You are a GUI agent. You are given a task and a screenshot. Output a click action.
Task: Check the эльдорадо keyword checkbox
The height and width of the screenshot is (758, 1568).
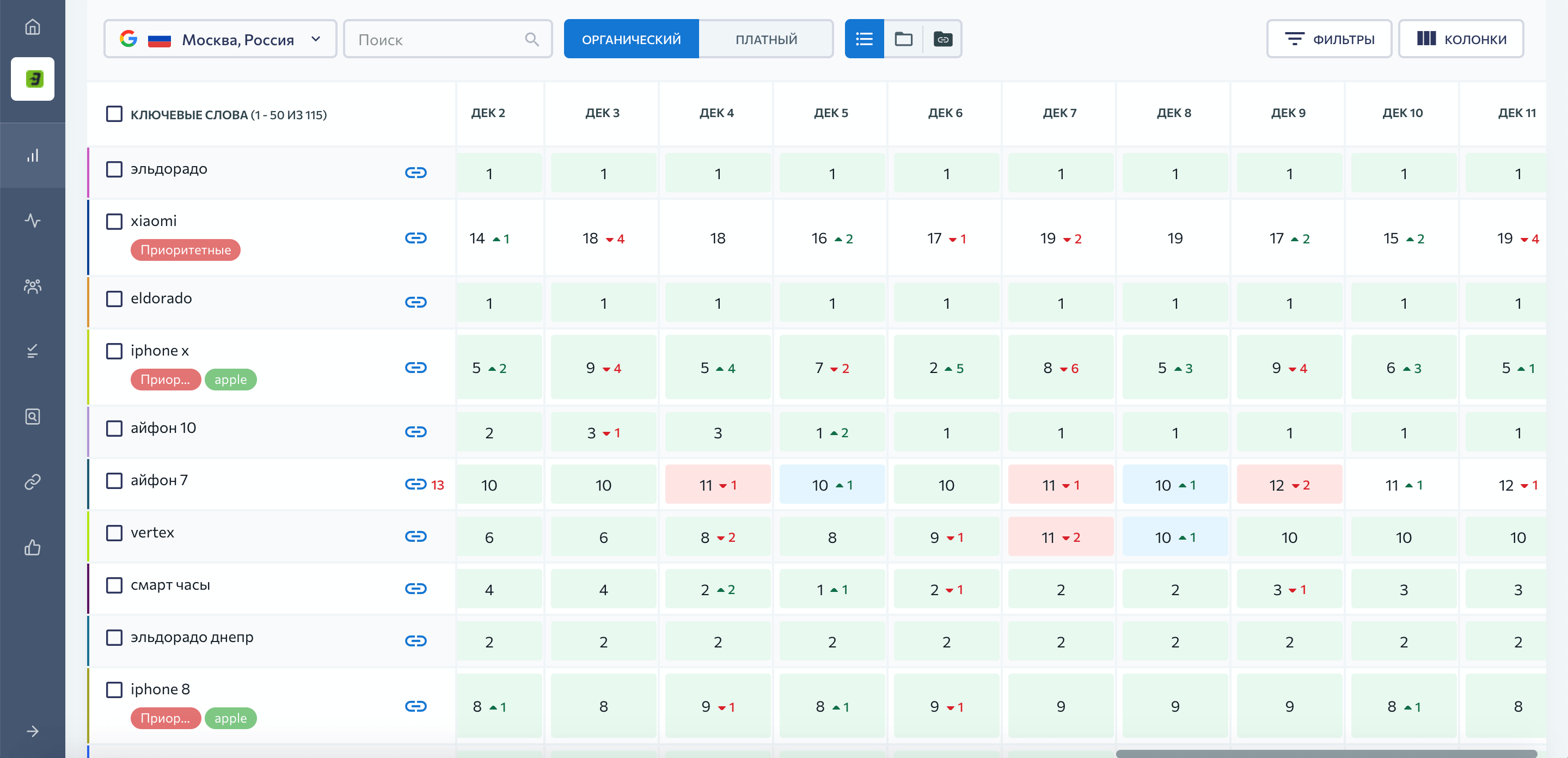click(x=114, y=169)
